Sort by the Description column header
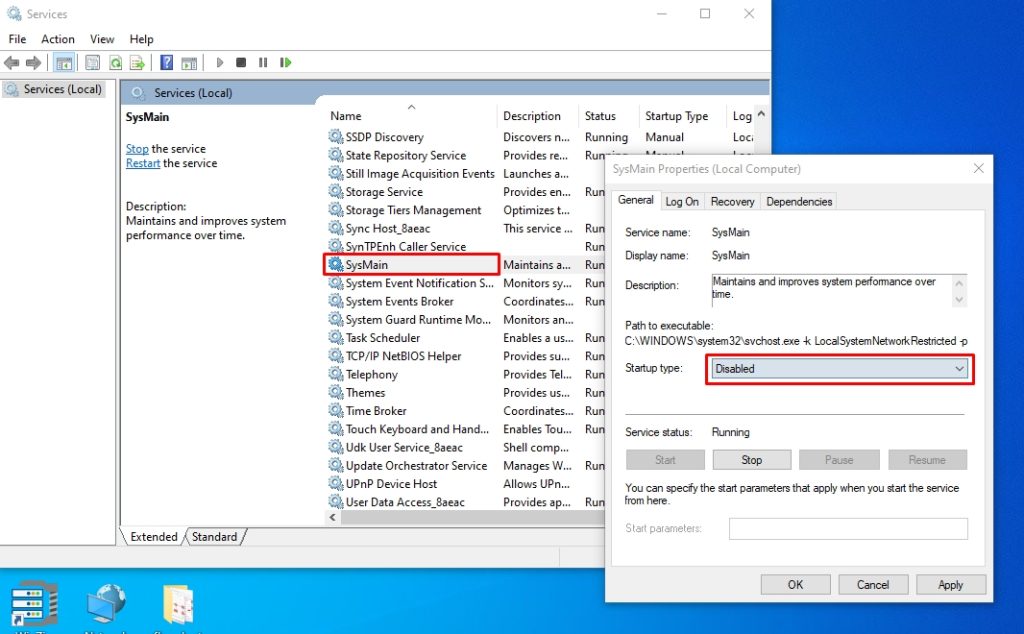The height and width of the screenshot is (634, 1024). 537,116
